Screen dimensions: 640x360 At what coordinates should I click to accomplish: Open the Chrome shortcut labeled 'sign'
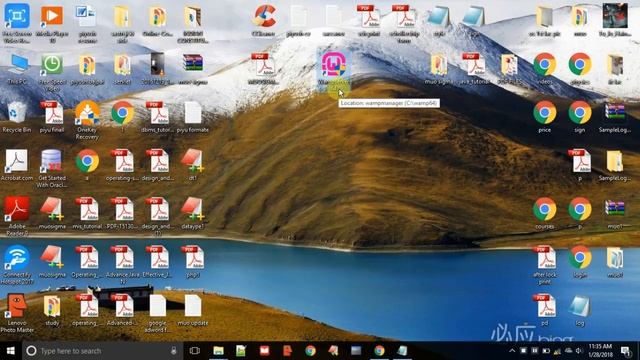[x=580, y=113]
